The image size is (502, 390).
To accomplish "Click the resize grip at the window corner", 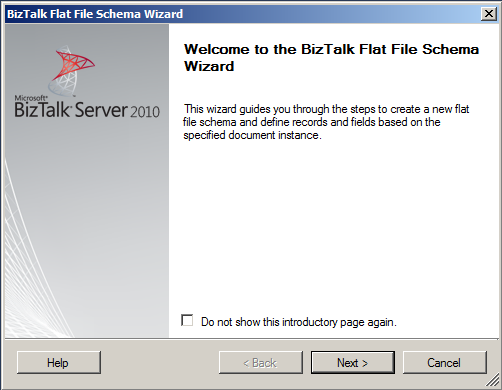I will (x=493, y=381).
